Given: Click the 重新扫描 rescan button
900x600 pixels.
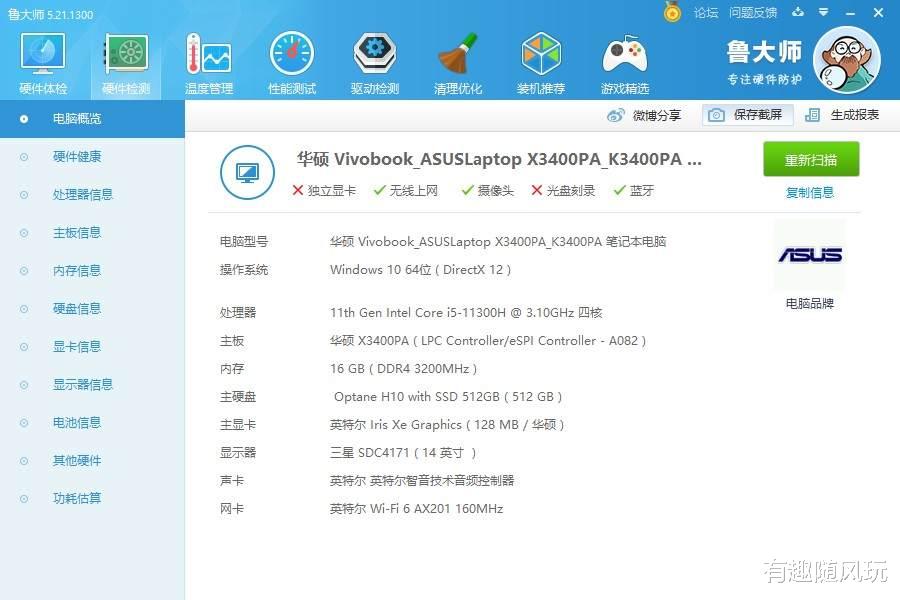Looking at the screenshot, I should (x=810, y=159).
